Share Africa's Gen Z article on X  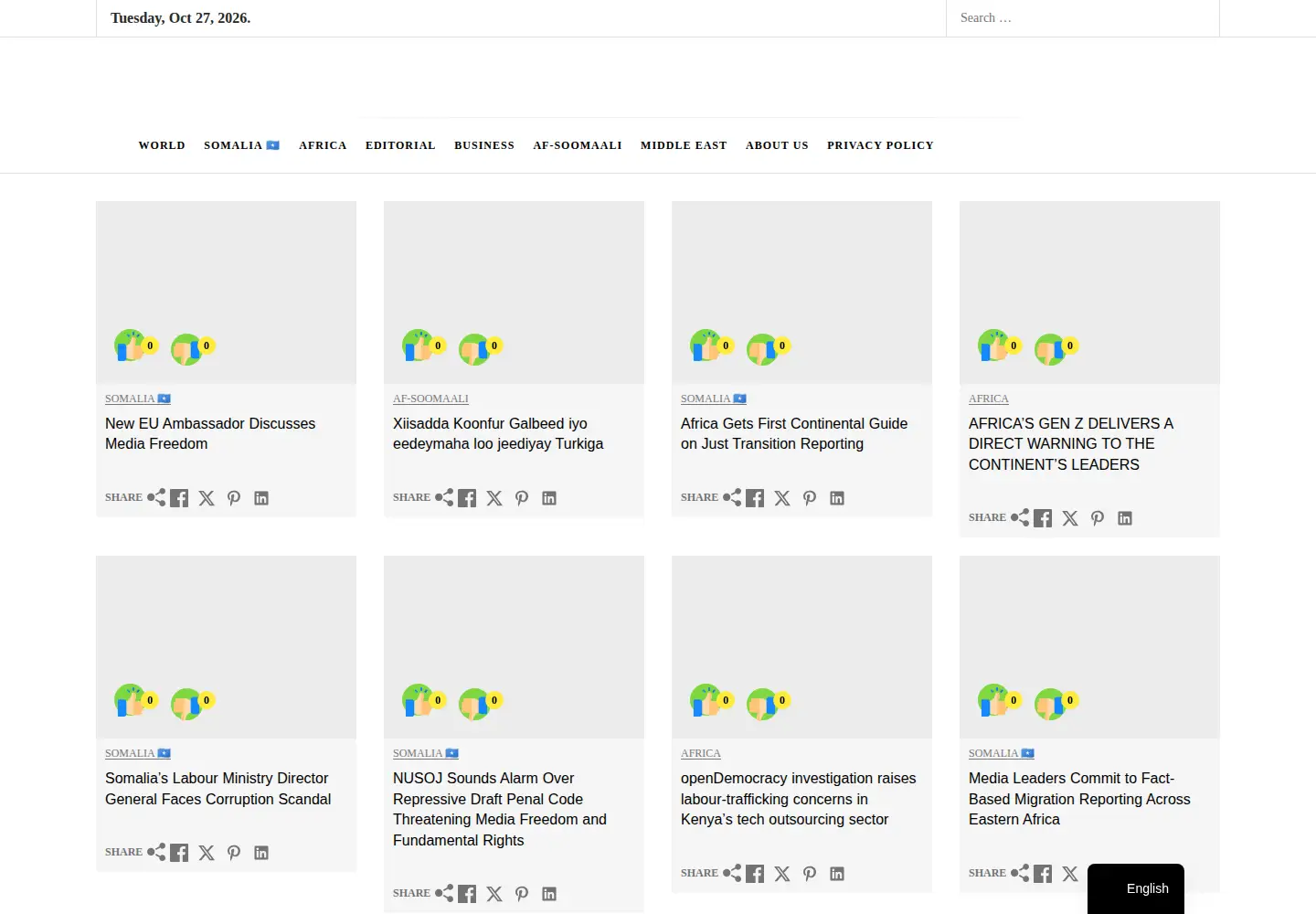1070,518
